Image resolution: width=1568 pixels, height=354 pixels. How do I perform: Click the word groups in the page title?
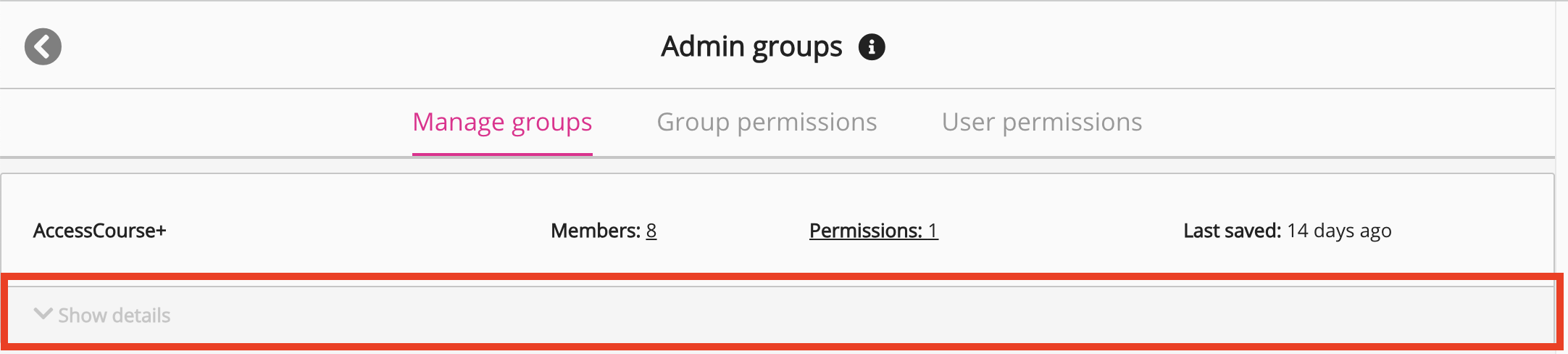[797, 48]
